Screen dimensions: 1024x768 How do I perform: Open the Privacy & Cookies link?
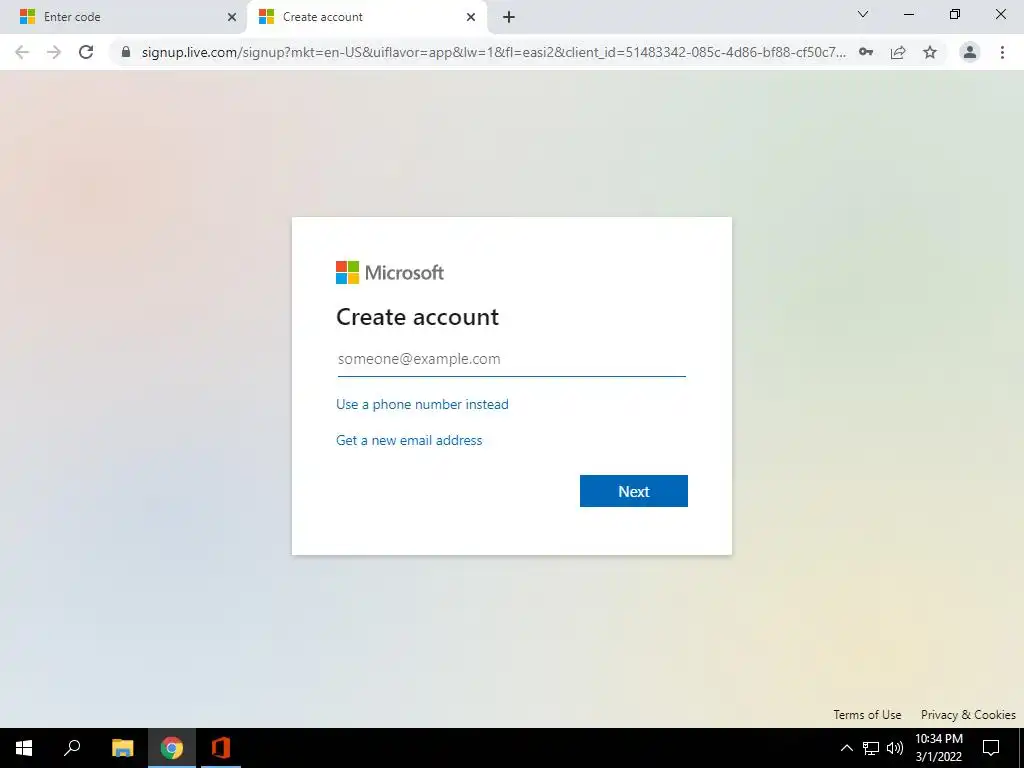(x=968, y=714)
